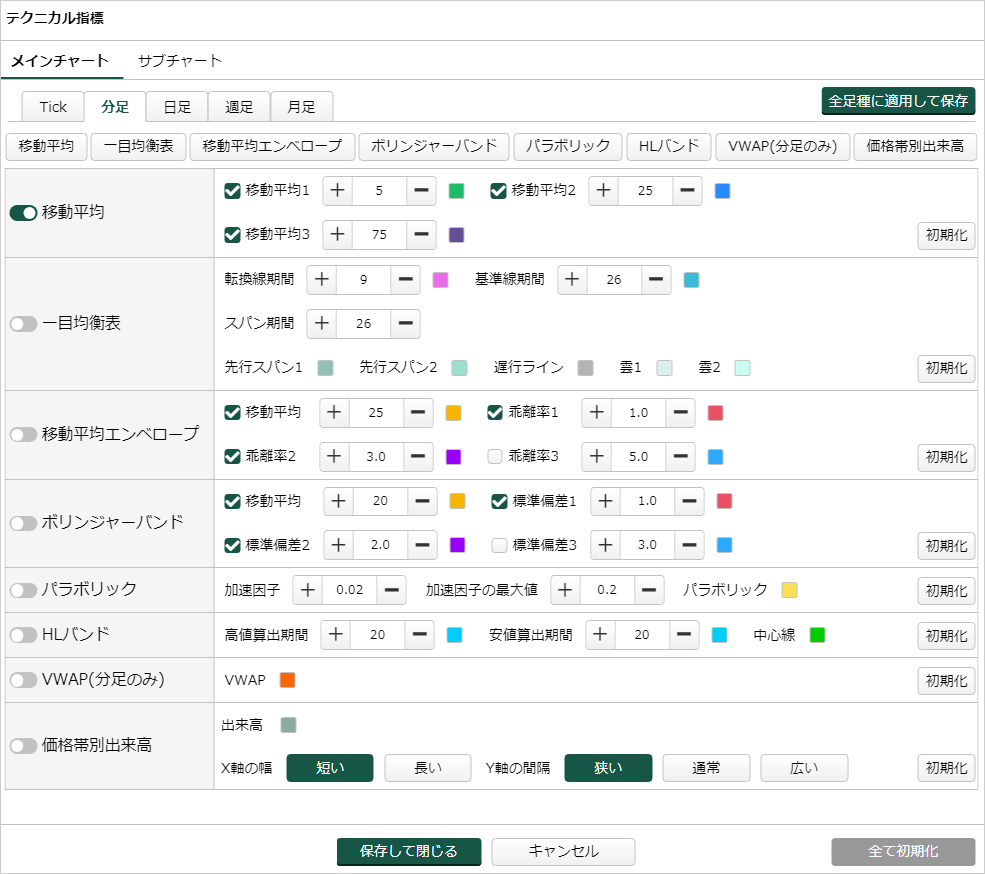Screen dimensions: 985x874
Task: Increase 加速因子 with plus button
Action: pos(308,590)
